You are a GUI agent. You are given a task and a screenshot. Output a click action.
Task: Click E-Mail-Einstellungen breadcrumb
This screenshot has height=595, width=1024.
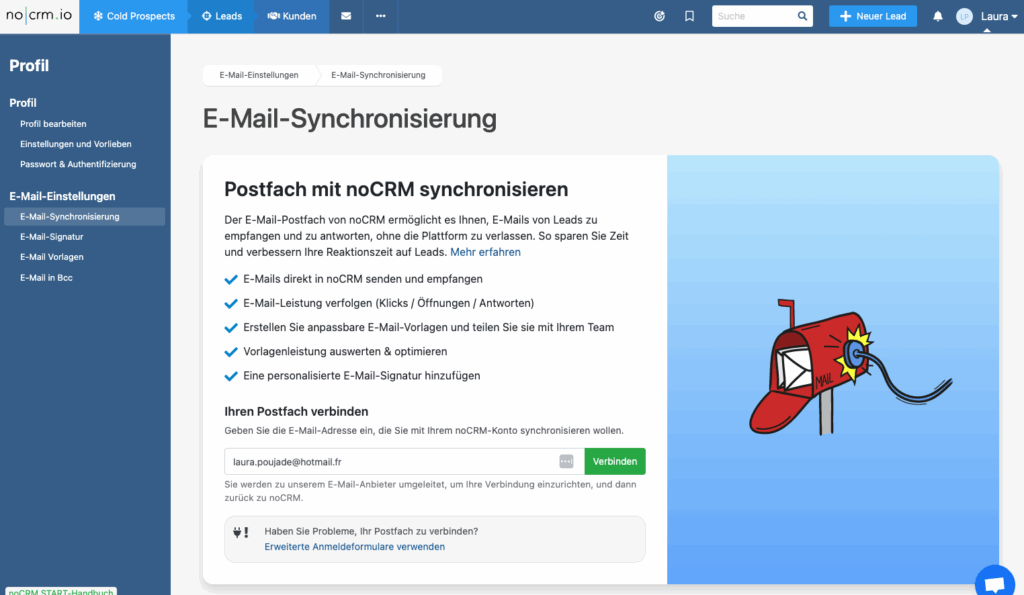tap(259, 75)
